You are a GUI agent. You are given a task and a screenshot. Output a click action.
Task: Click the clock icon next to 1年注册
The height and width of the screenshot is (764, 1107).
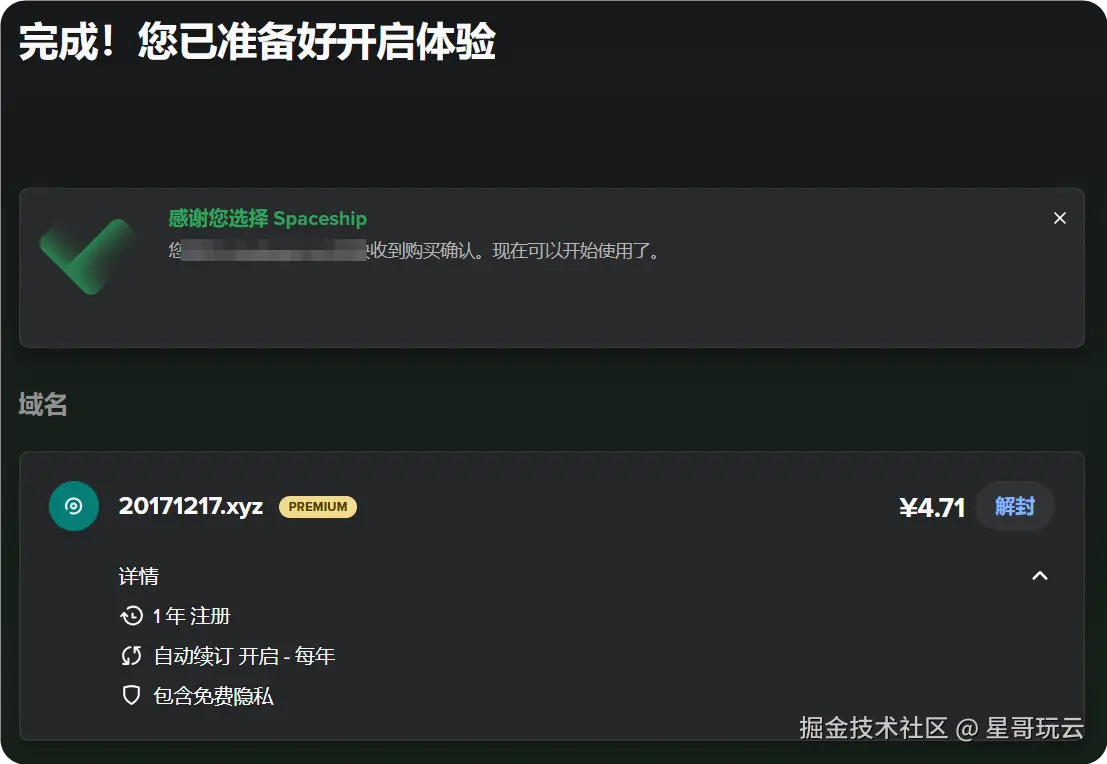click(x=131, y=616)
